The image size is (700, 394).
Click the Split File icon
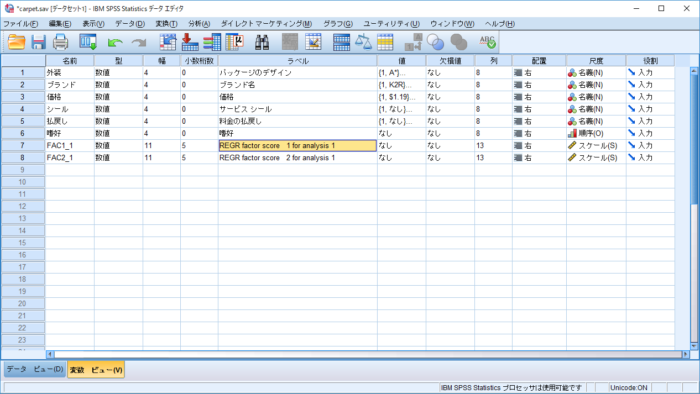tap(342, 42)
